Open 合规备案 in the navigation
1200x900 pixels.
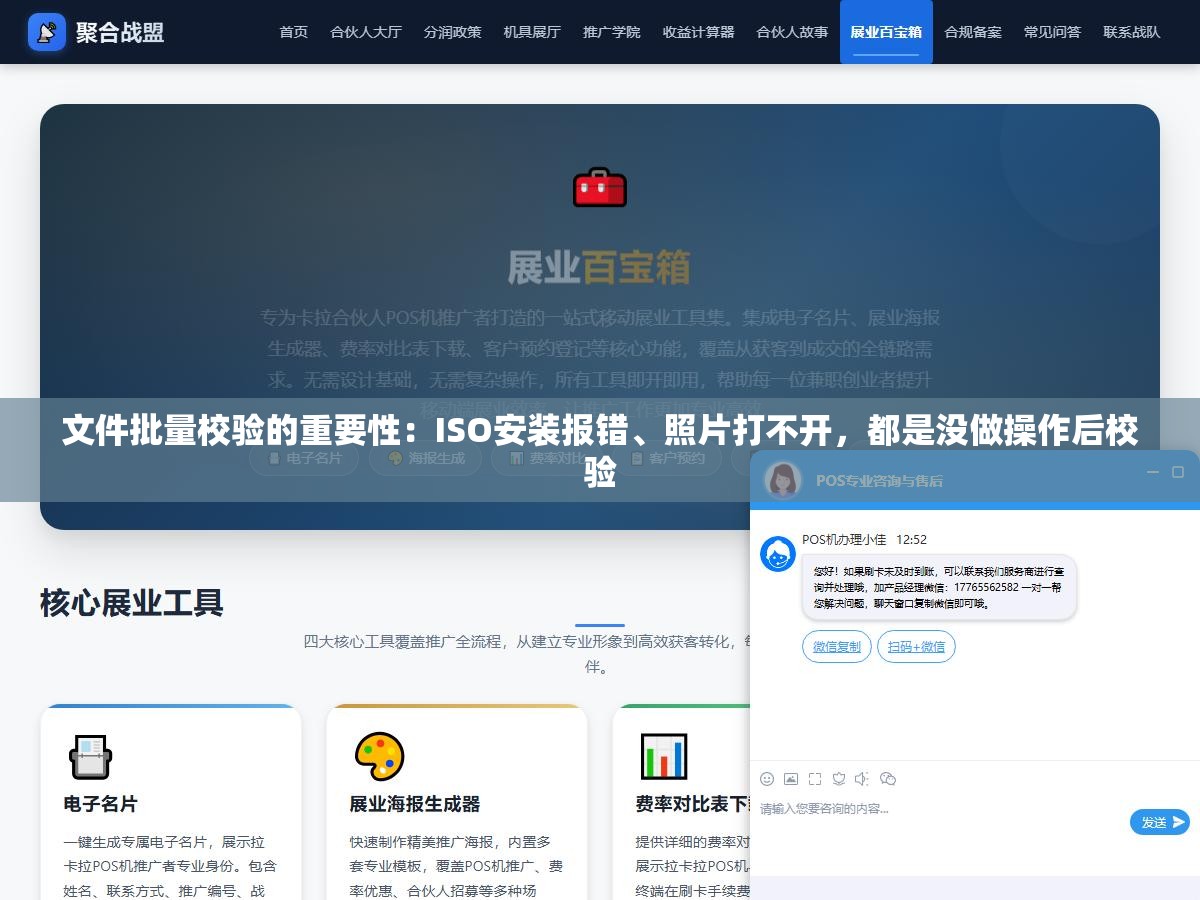pos(973,32)
